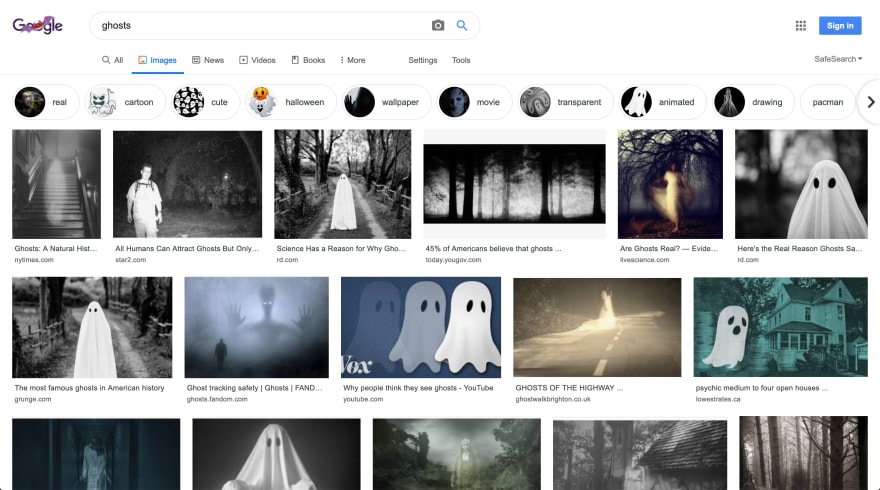The width and height of the screenshot is (880, 490).
Task: Open the old cabin ghost image
Action: [x=640, y=455]
